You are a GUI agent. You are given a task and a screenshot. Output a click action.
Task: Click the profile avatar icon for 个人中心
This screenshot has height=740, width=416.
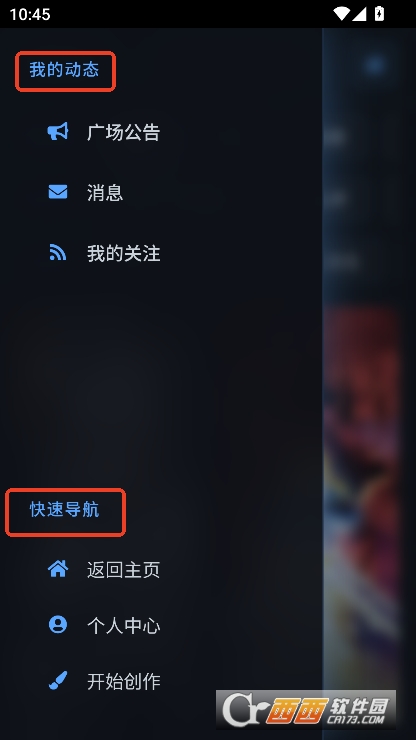point(58,624)
